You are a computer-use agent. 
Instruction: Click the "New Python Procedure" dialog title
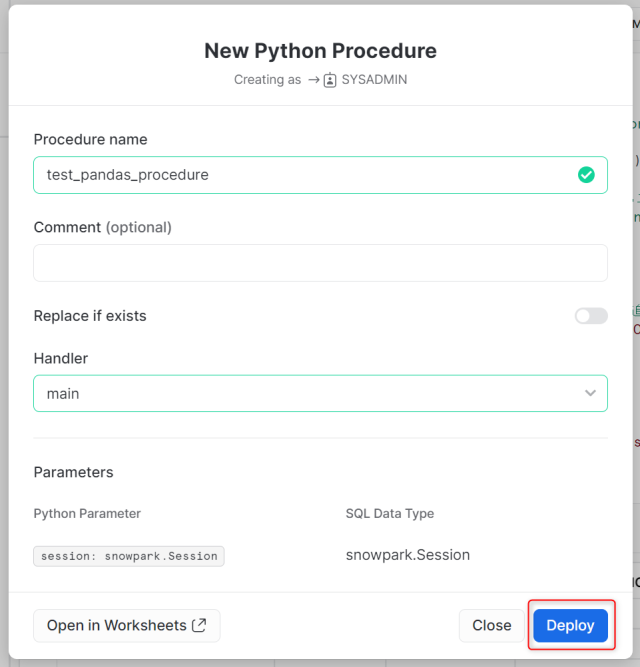[320, 51]
